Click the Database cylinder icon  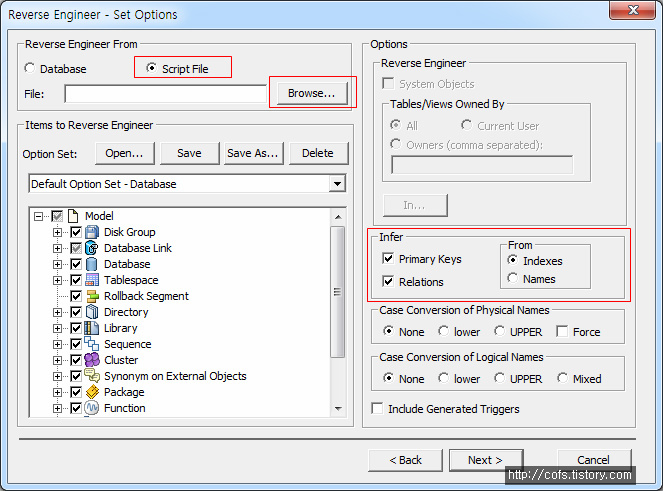tap(92, 264)
